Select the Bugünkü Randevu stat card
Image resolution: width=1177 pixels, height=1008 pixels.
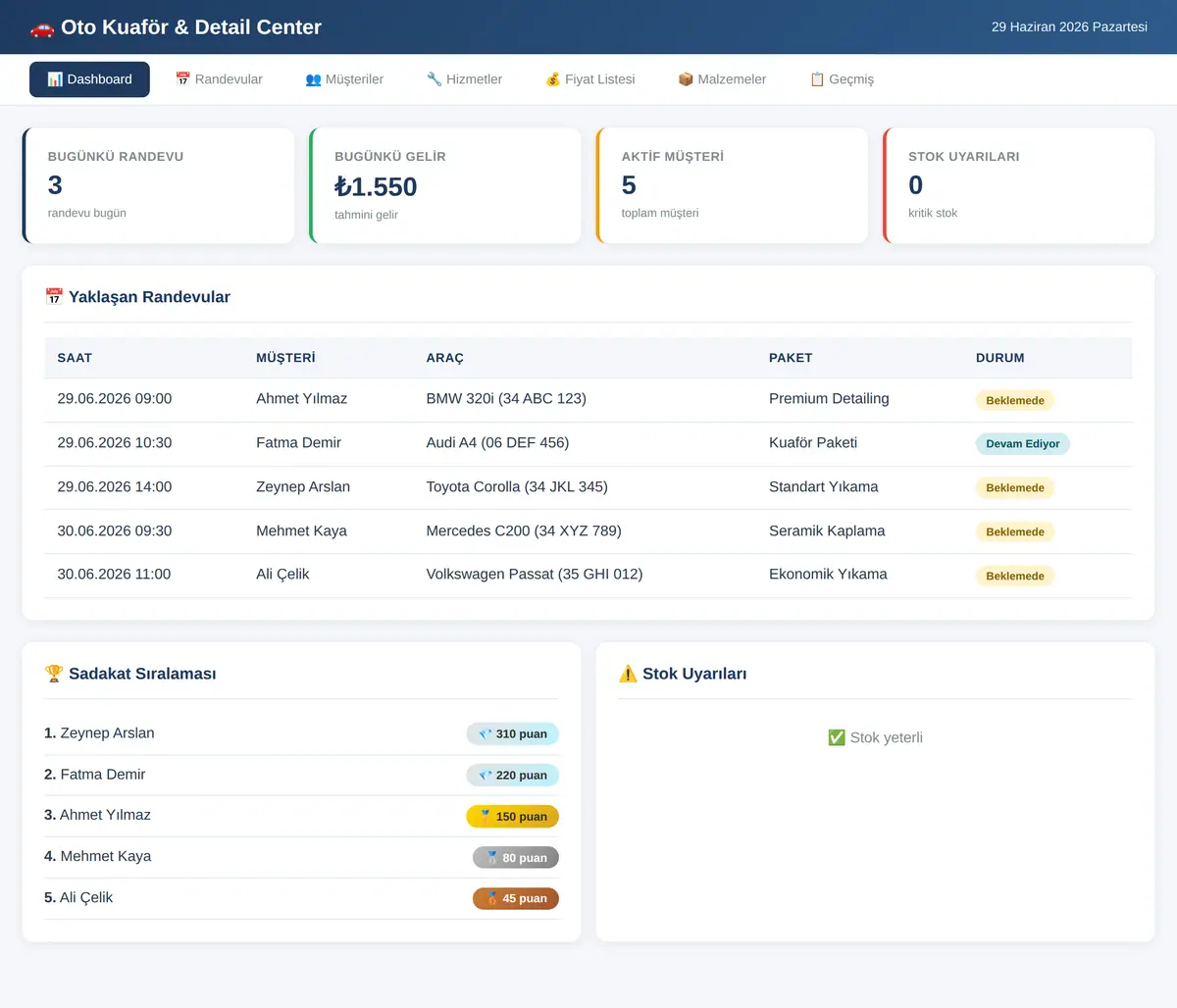(158, 185)
